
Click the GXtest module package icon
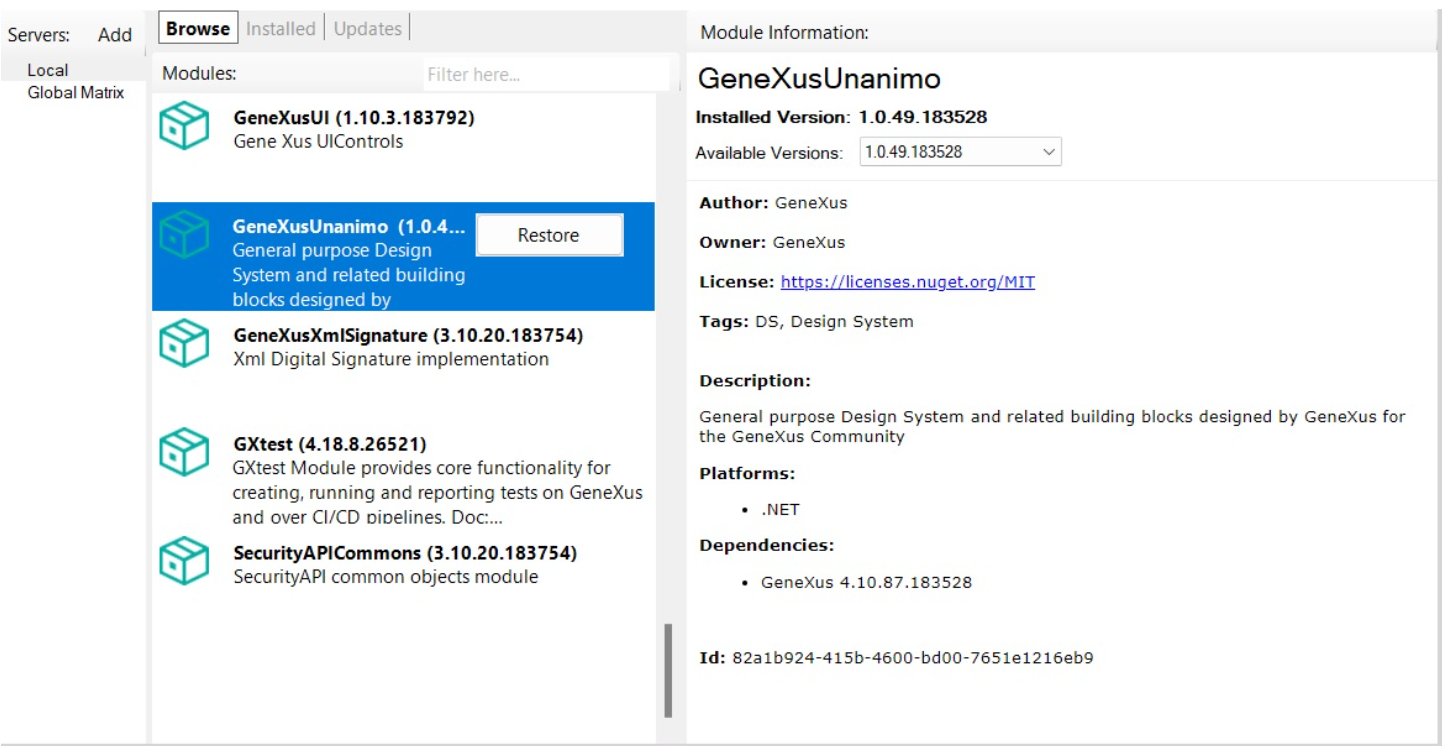tap(184, 453)
